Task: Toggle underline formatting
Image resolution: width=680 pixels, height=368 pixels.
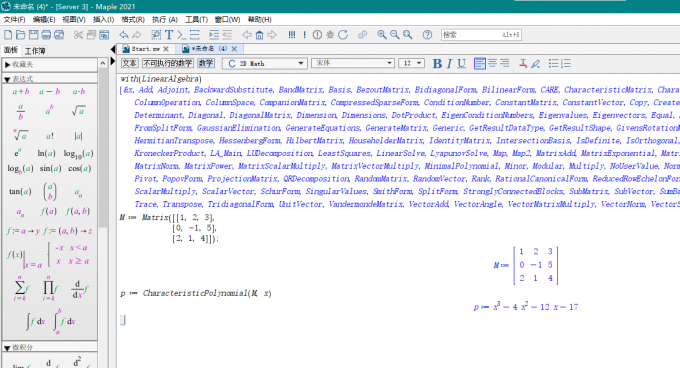Action: click(461, 64)
